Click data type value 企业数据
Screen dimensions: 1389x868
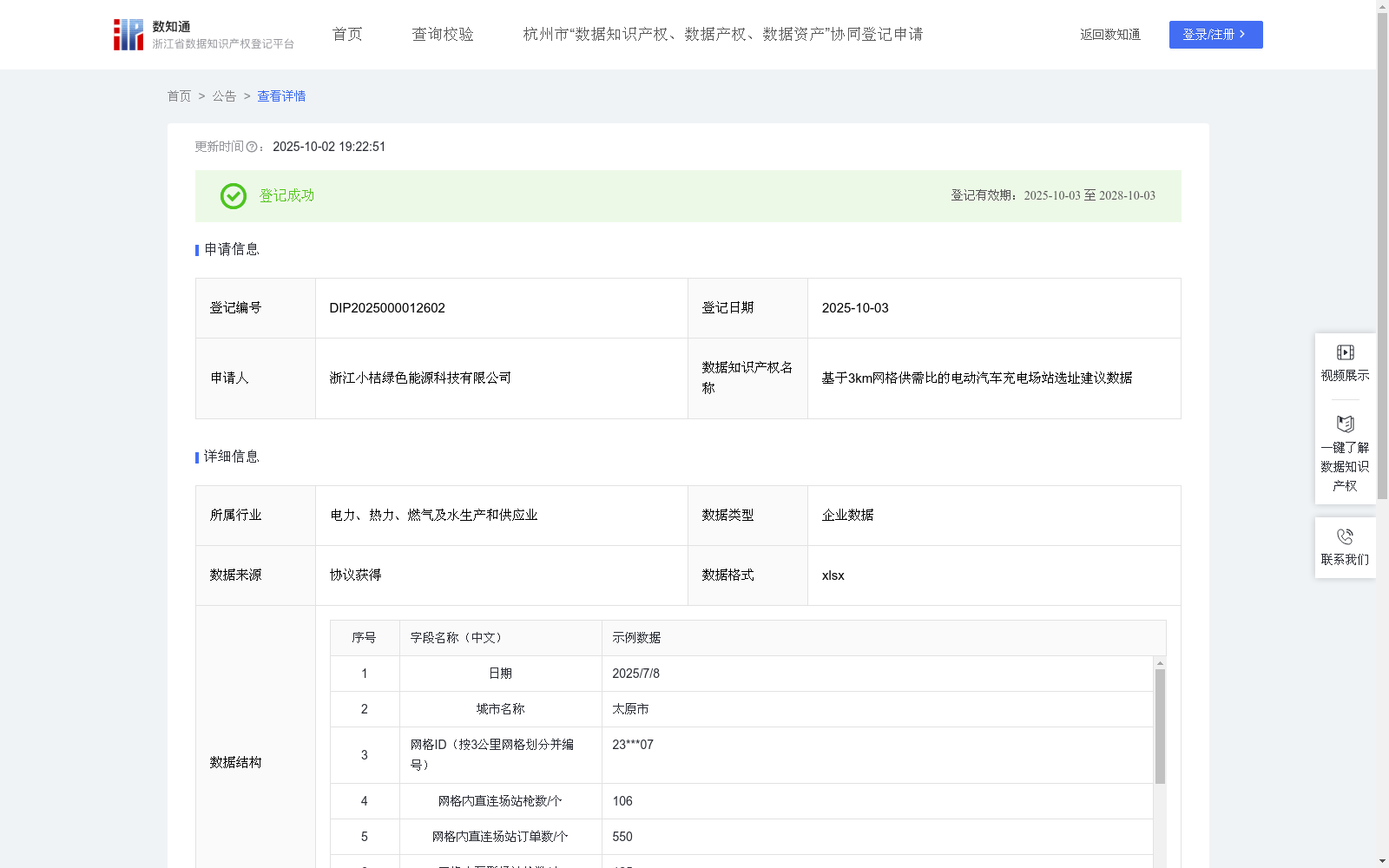(x=847, y=516)
